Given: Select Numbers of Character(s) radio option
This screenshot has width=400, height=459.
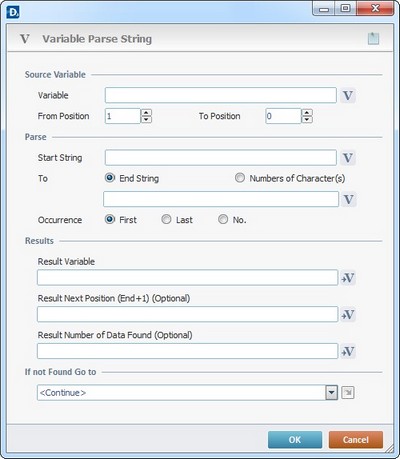Looking at the screenshot, I should click(x=240, y=178).
